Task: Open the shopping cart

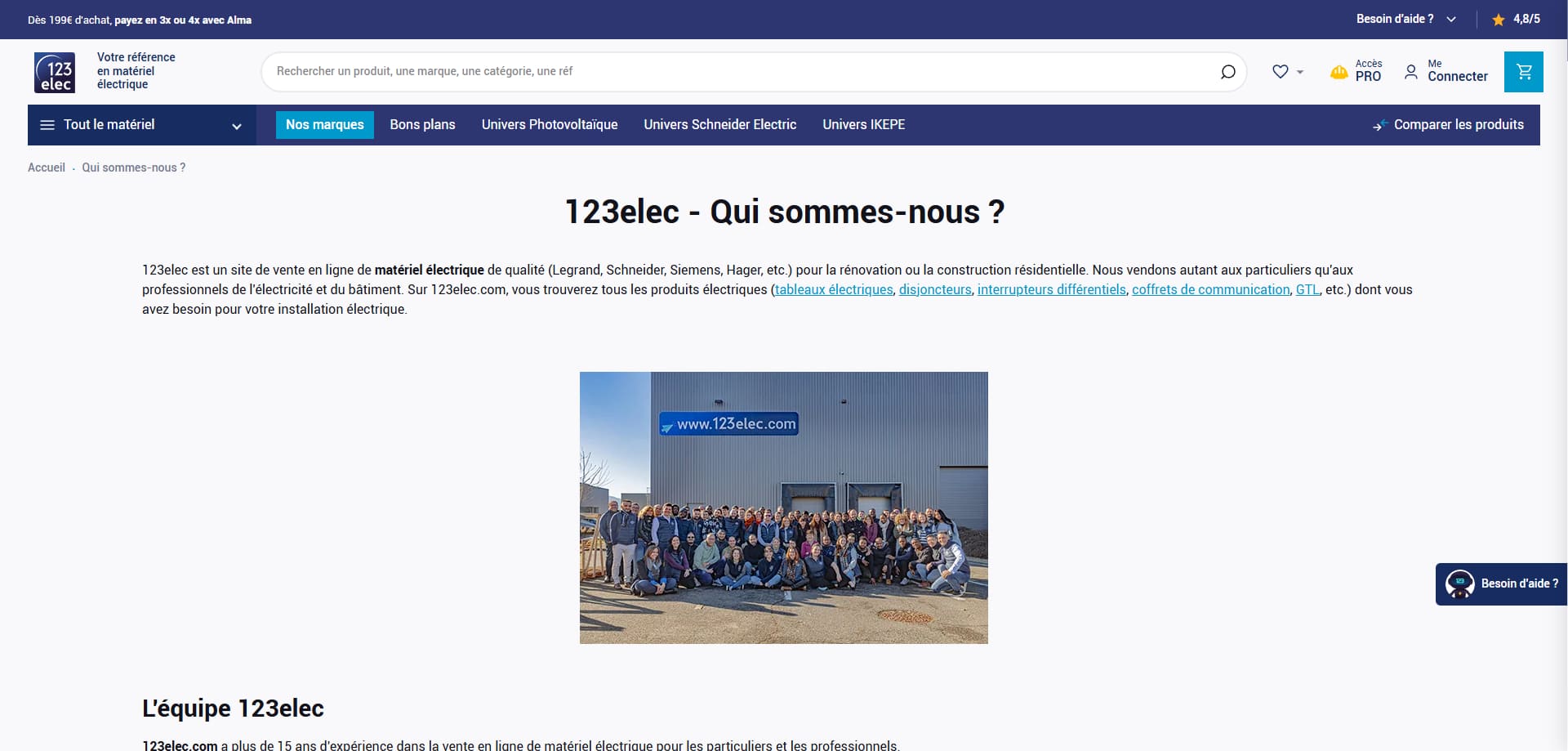Action: [1524, 72]
